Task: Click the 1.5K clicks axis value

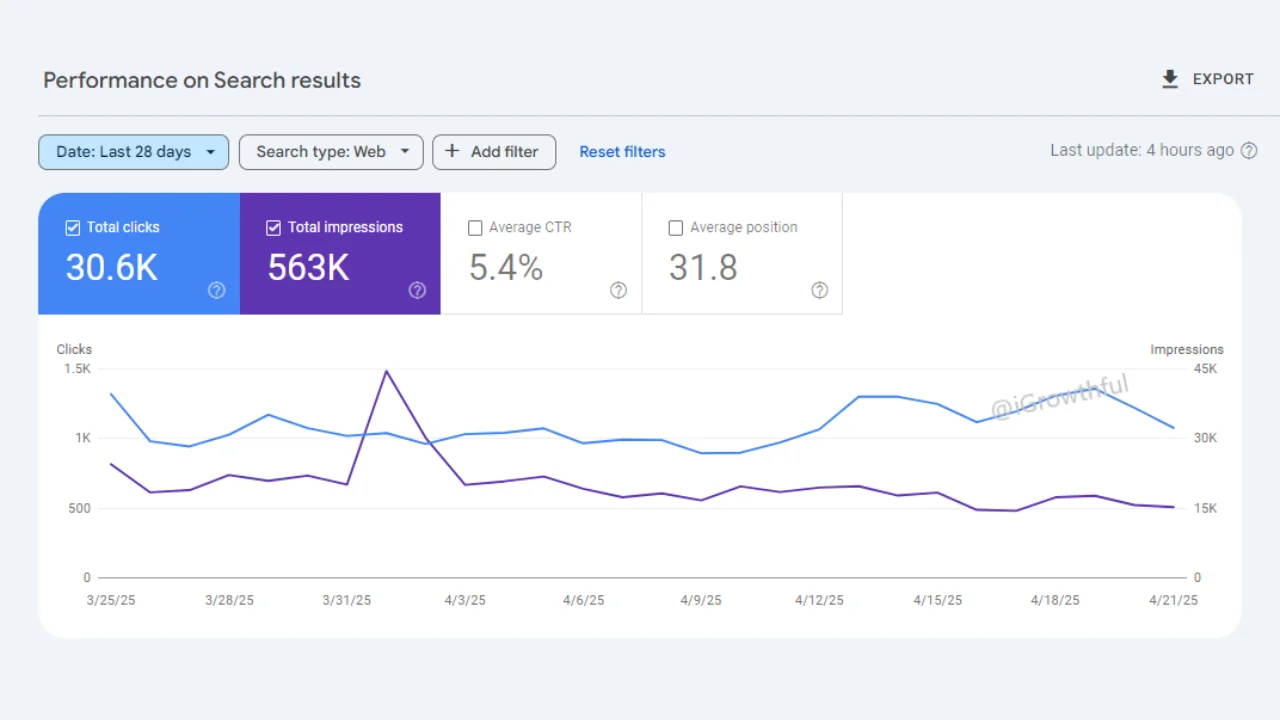Action: 77,369
